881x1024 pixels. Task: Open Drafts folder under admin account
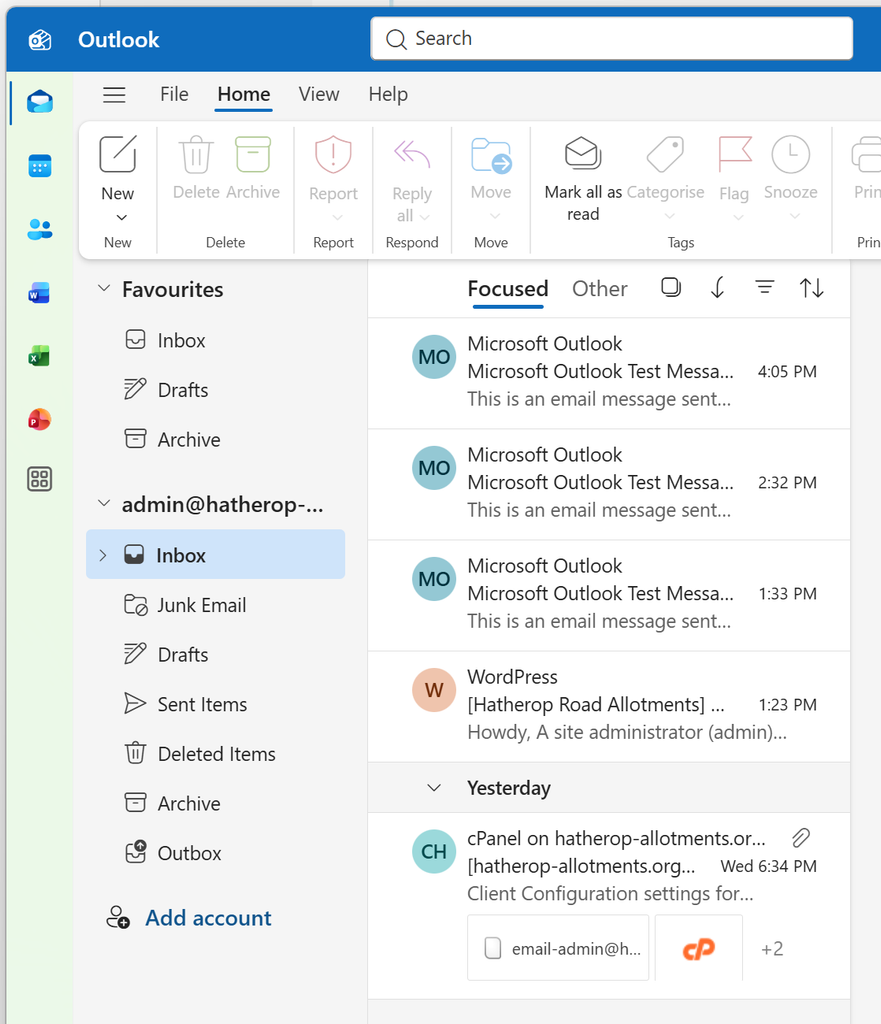pyautogui.click(x=216, y=654)
